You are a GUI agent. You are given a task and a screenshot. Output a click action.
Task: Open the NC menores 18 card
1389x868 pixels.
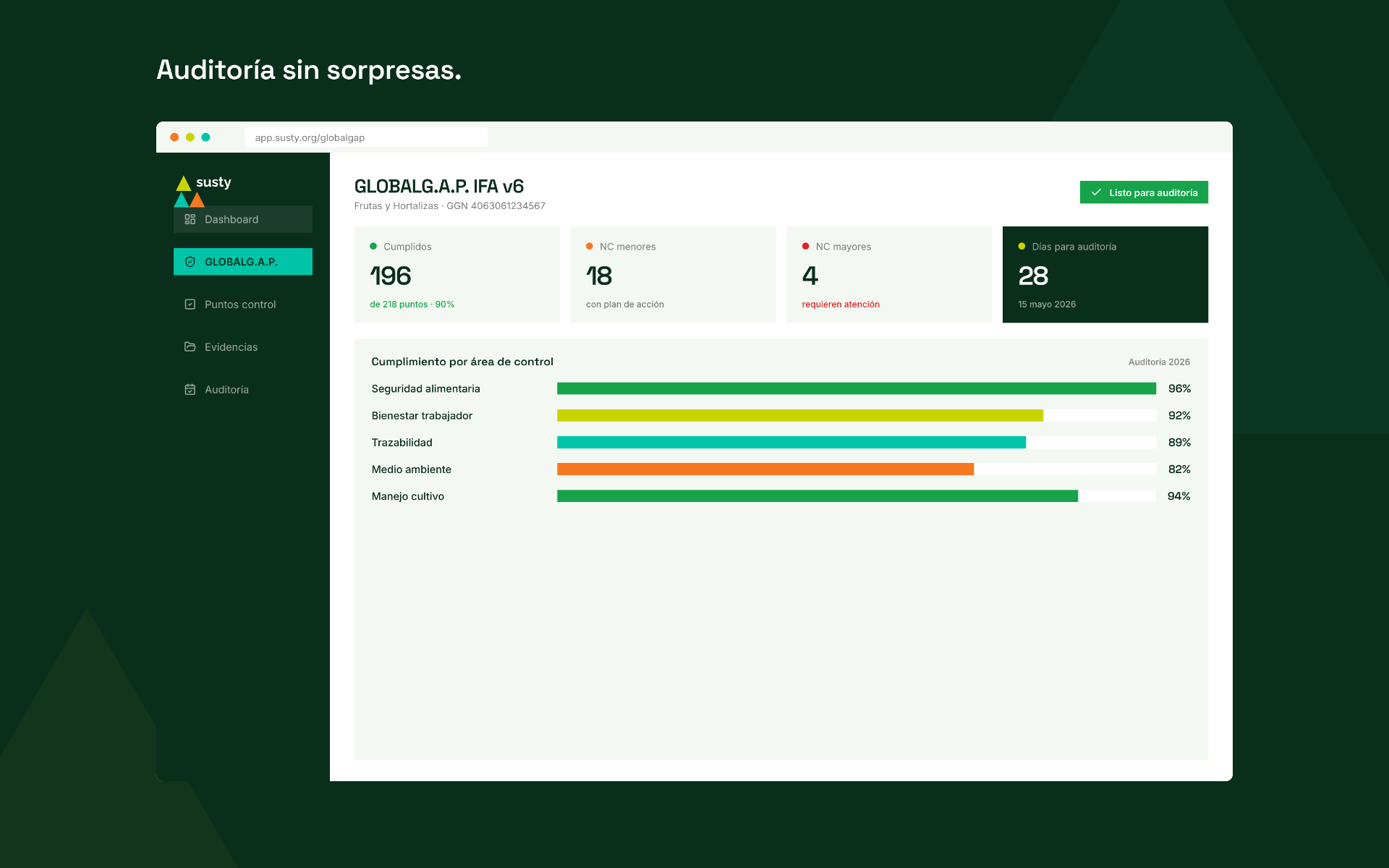pos(673,274)
